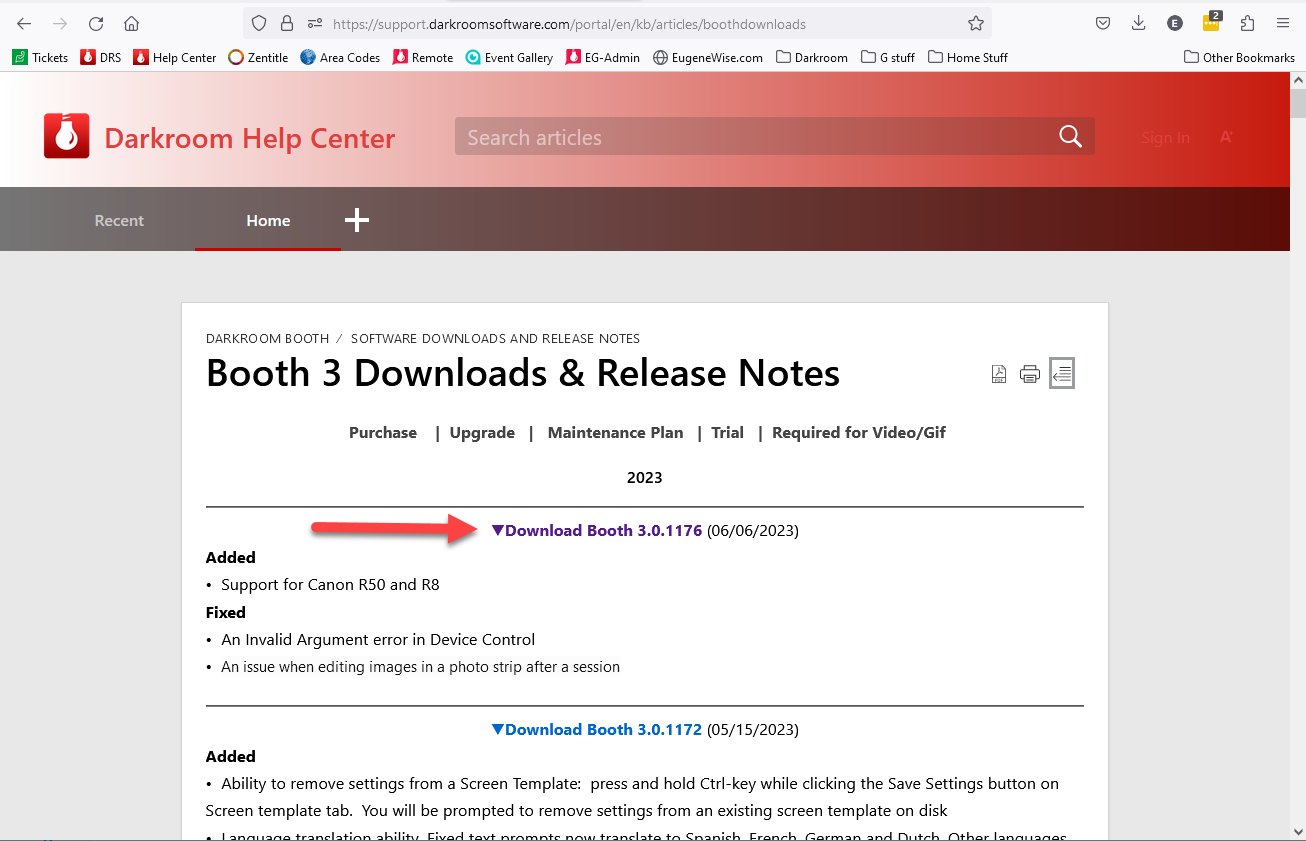Viewport: 1306px width, 841px height.
Task: Click the Darkroom Help Center title text
Action: pos(250,138)
